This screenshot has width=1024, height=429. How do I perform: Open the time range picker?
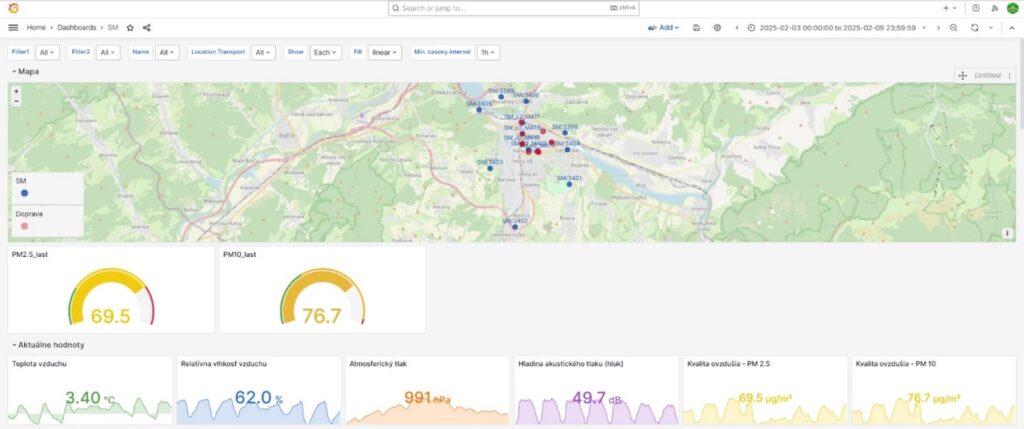tap(838, 27)
